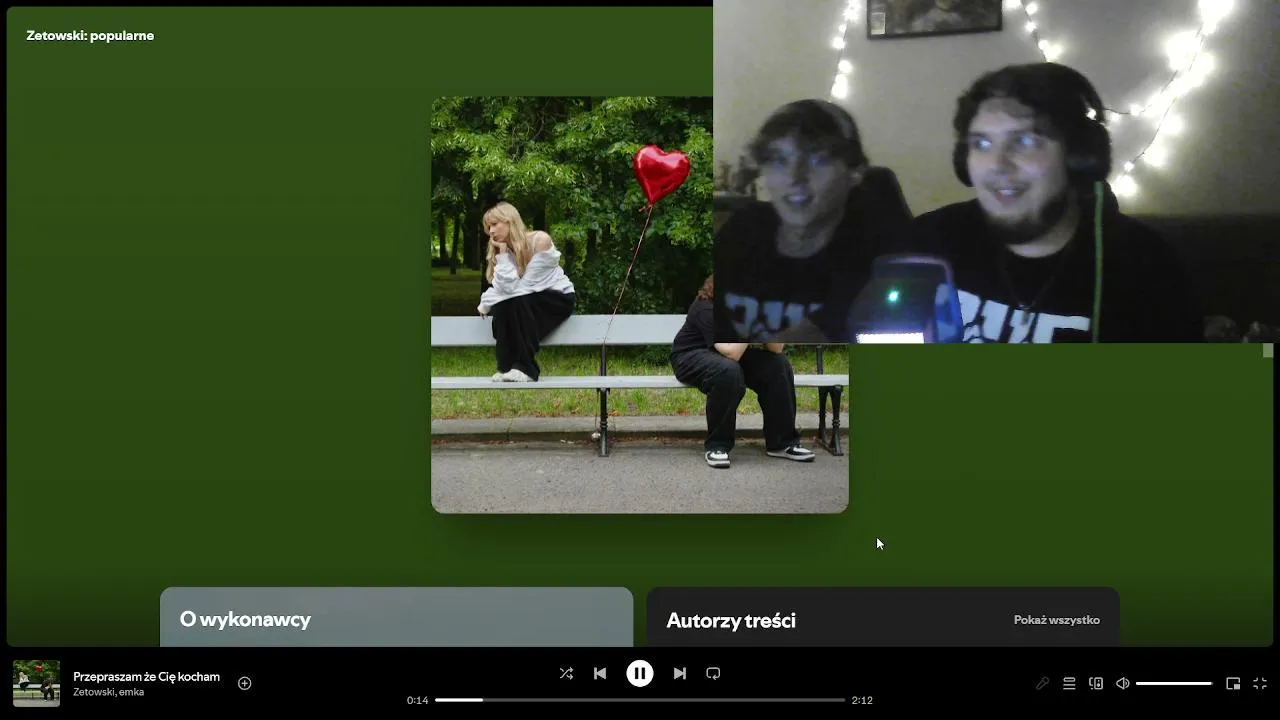Add song to Liked Songs with plus icon
Viewport: 1280px width, 720px height.
tap(245, 683)
